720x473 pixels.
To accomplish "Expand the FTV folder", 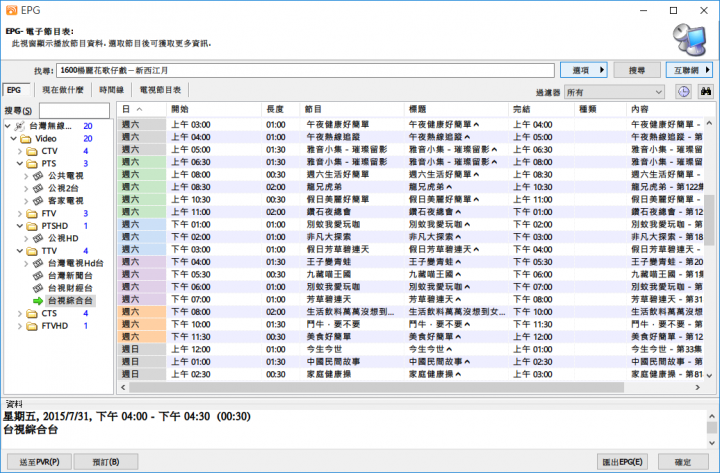I will (20, 213).
